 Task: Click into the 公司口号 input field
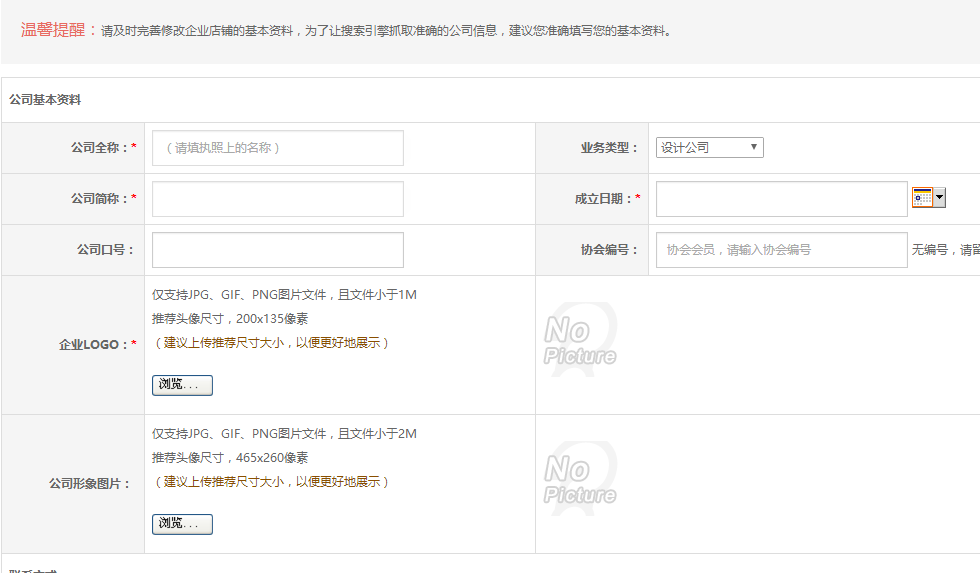tap(278, 250)
